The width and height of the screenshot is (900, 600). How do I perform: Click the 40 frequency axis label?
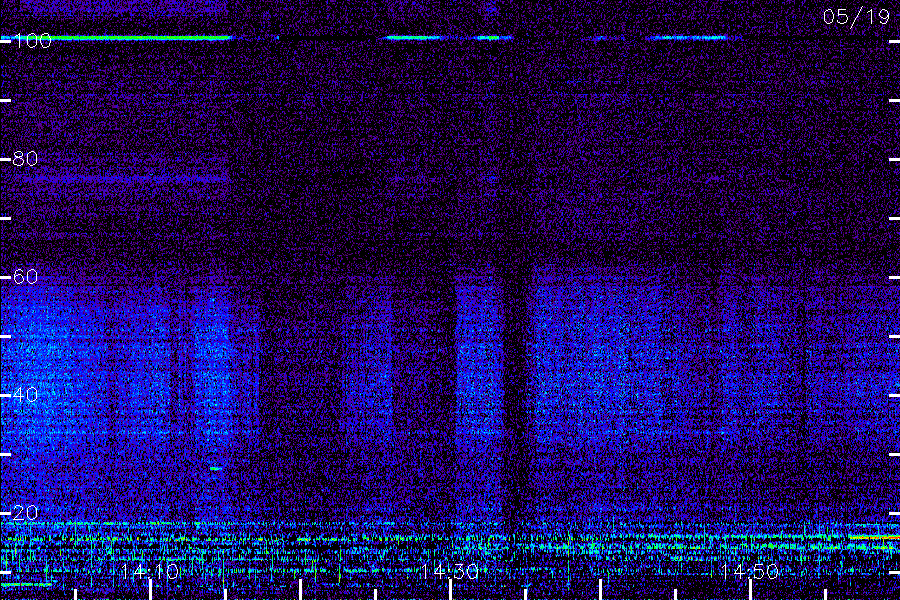25,395
